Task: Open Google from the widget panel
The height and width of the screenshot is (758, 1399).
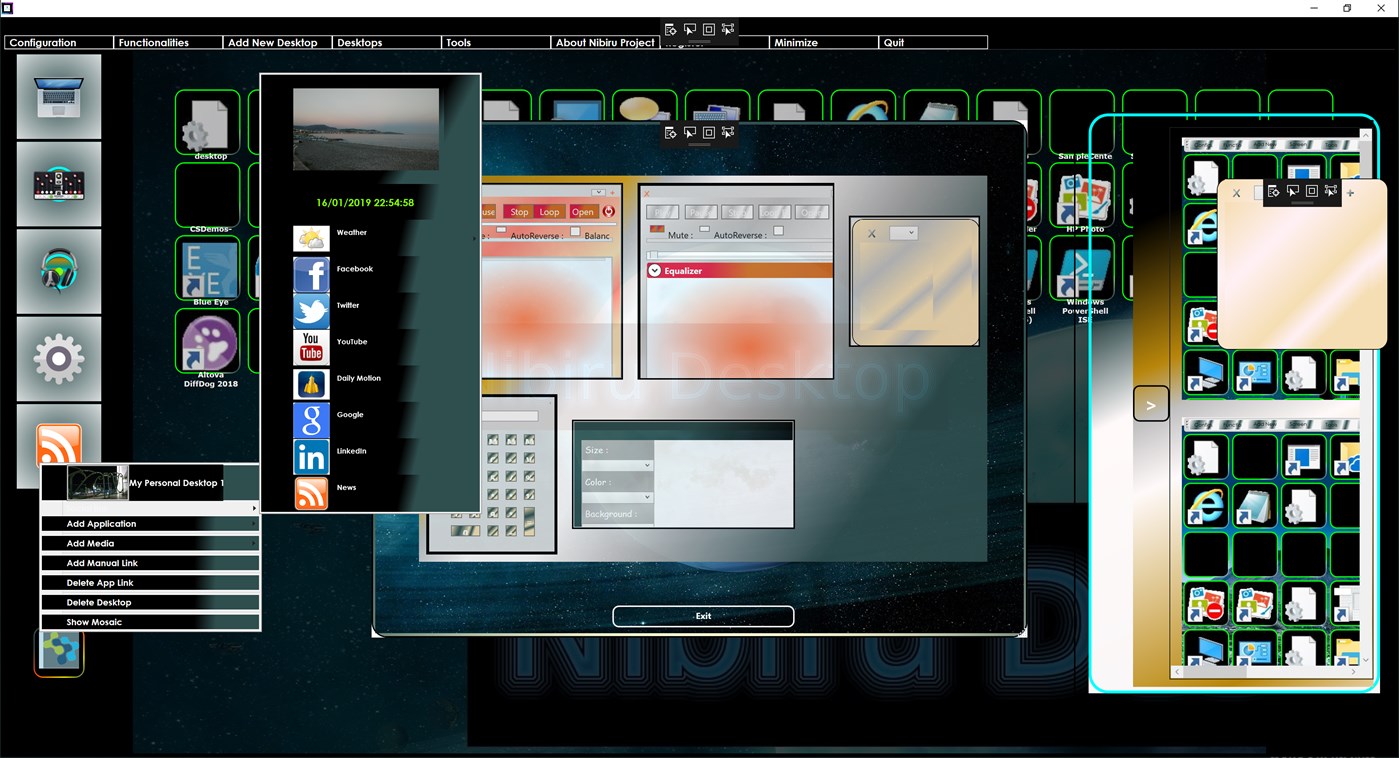Action: point(311,419)
